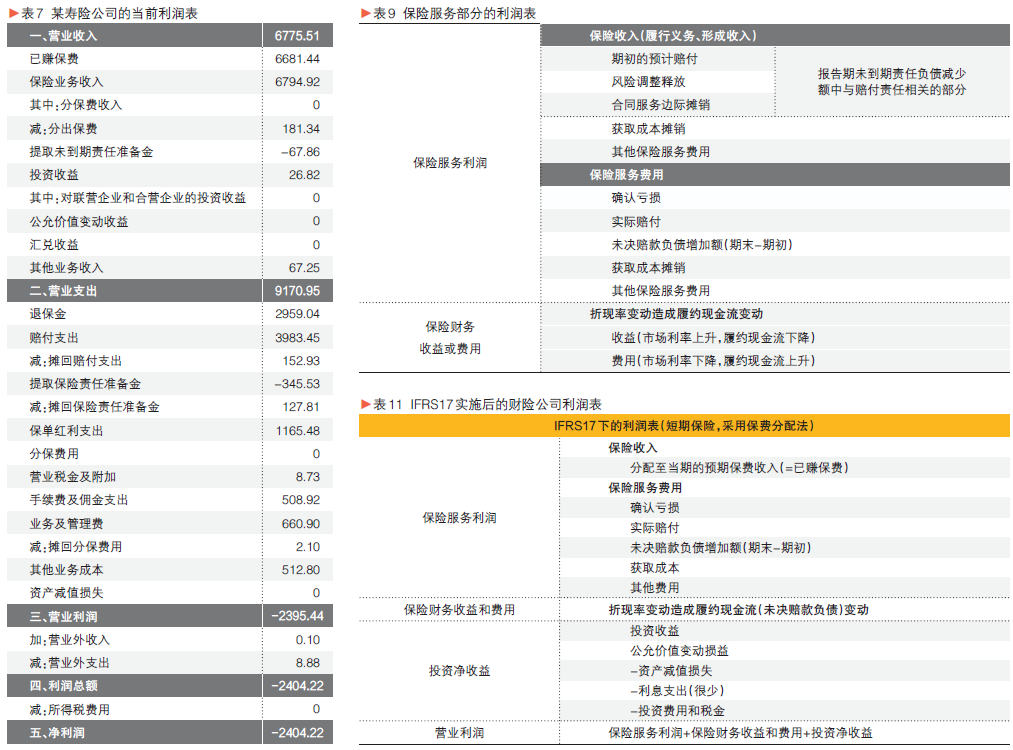
Task: Select 保险服务利润+保险财务收益和费用+投资净收益 formula
Action: [x=740, y=733]
